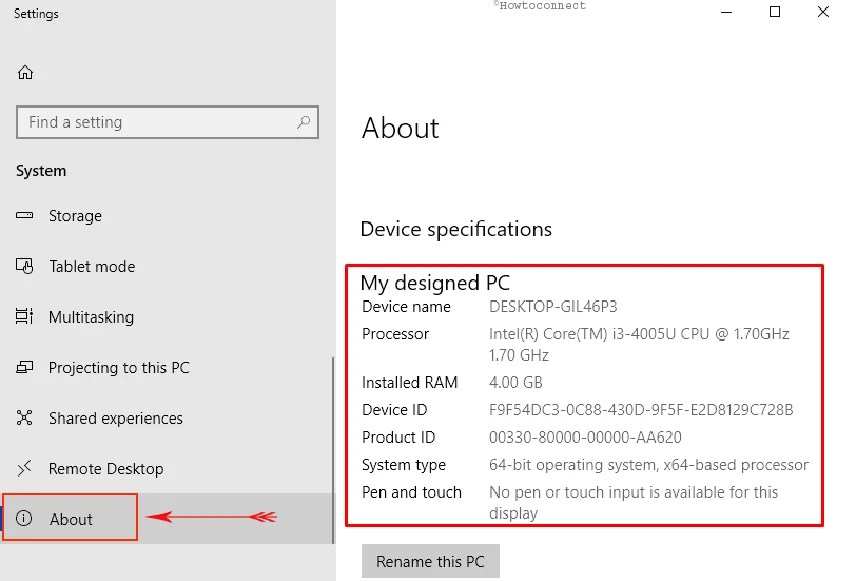This screenshot has width=843, height=581.
Task: Click the Device specifications heading
Action: click(456, 229)
